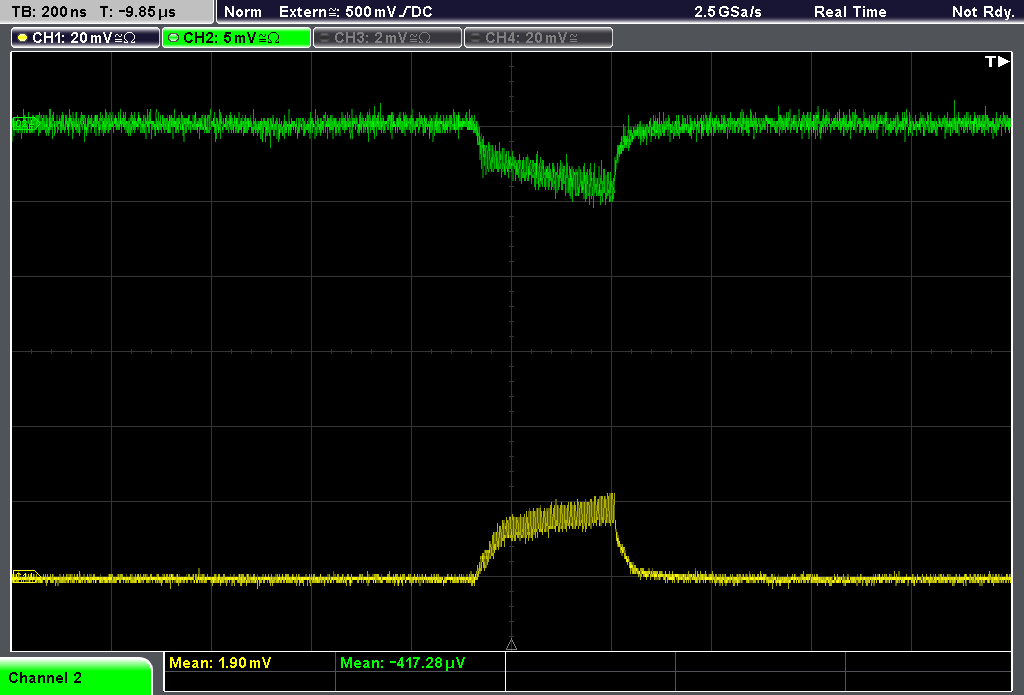Click the CH2 green indicator circle
1024x695 pixels.
174,38
